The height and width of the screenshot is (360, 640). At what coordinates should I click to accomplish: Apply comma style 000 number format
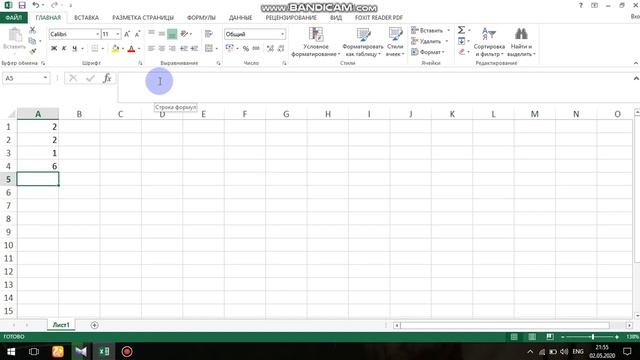(256, 49)
